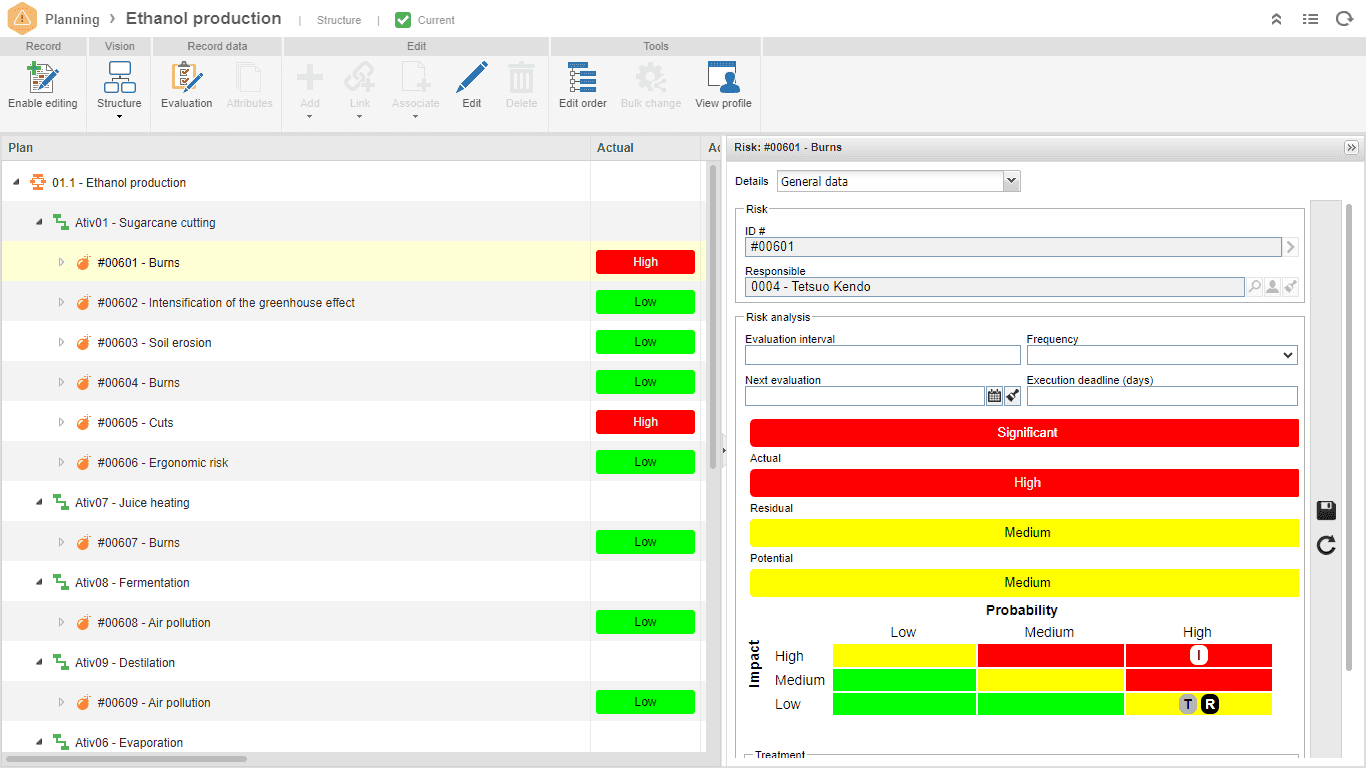The height and width of the screenshot is (768, 1366).
Task: Collapse 01.1 - Ethanol production tree node
Action: tap(16, 182)
